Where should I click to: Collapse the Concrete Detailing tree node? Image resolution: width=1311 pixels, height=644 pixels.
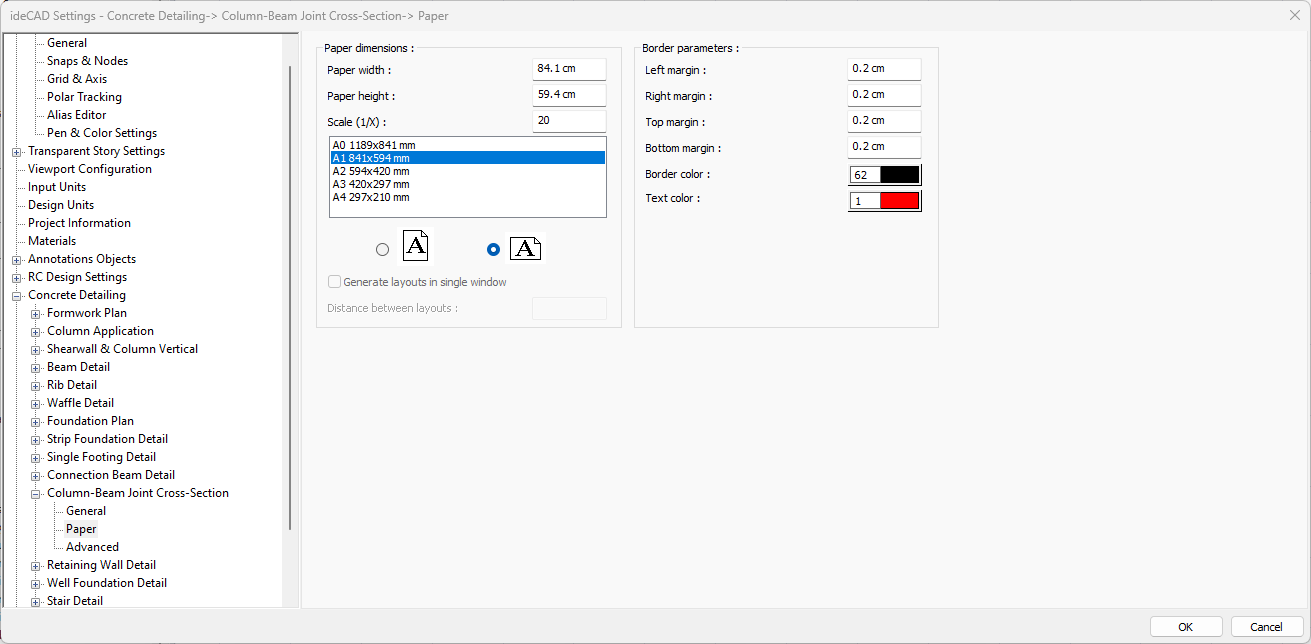[x=17, y=295]
